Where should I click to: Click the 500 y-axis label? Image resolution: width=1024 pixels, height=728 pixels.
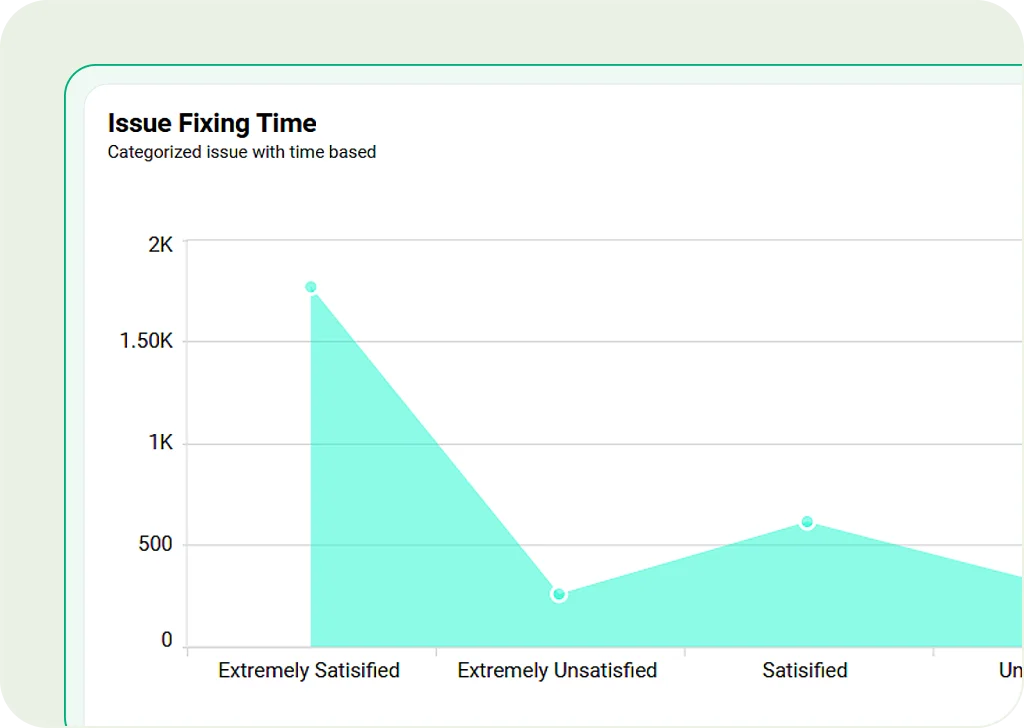[x=154, y=544]
